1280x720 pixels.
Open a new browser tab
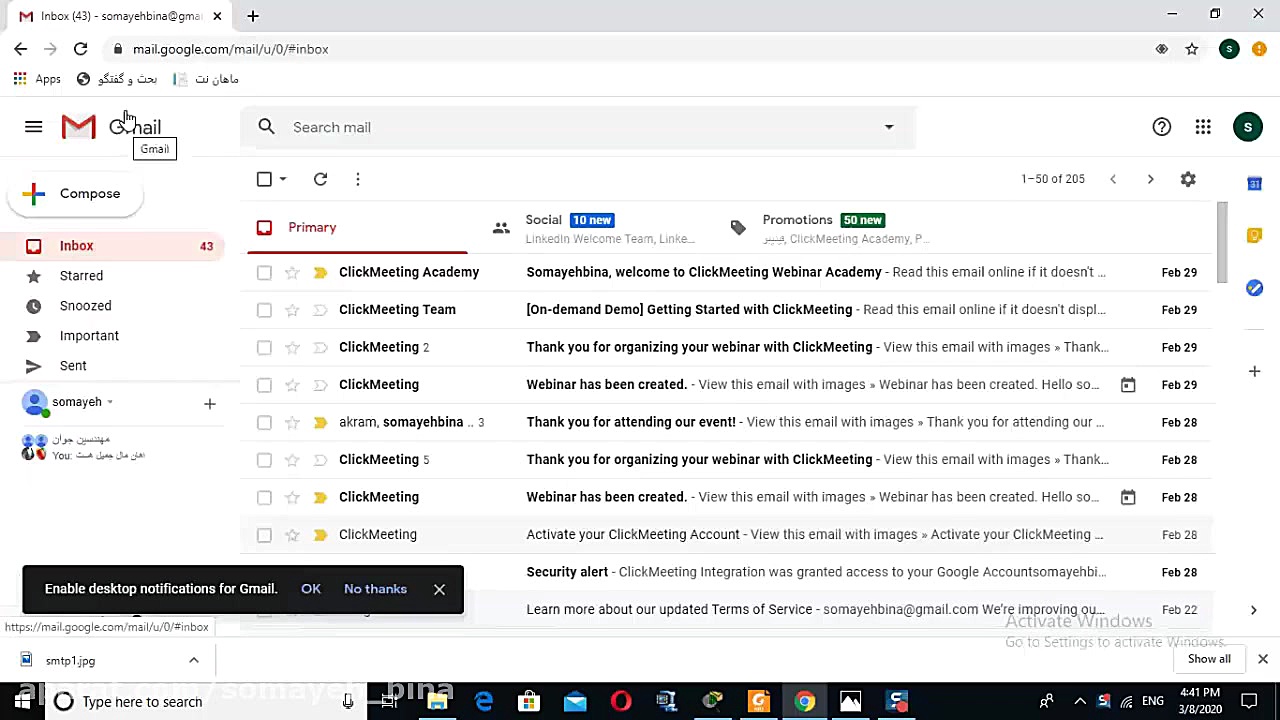(x=253, y=16)
